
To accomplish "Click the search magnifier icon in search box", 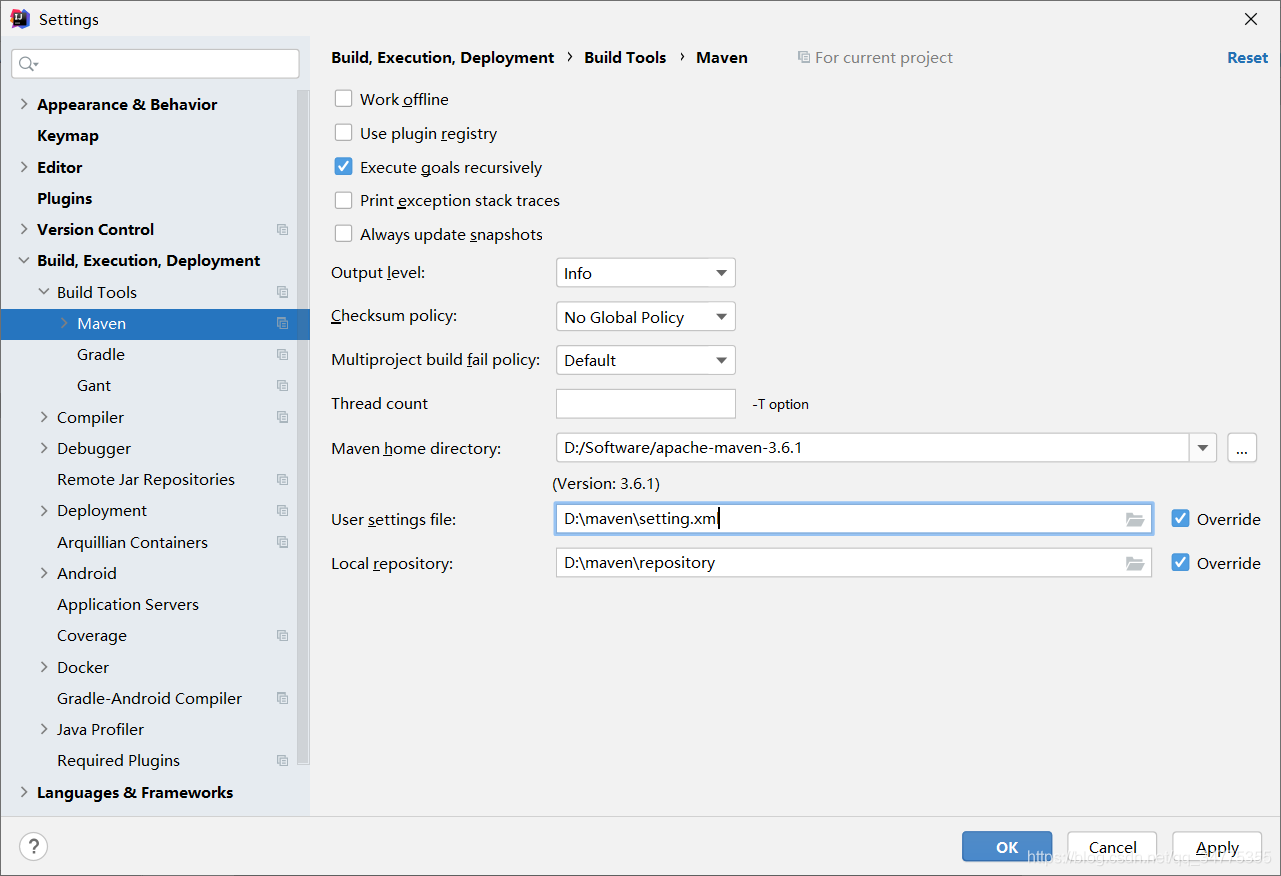I will 27,64.
